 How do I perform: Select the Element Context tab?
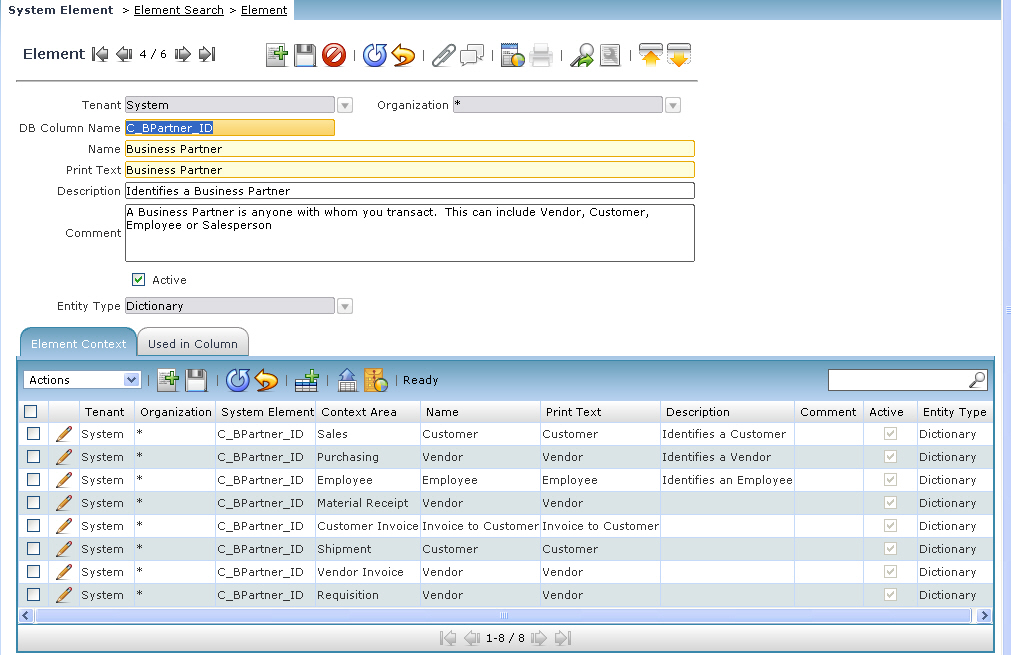[78, 343]
